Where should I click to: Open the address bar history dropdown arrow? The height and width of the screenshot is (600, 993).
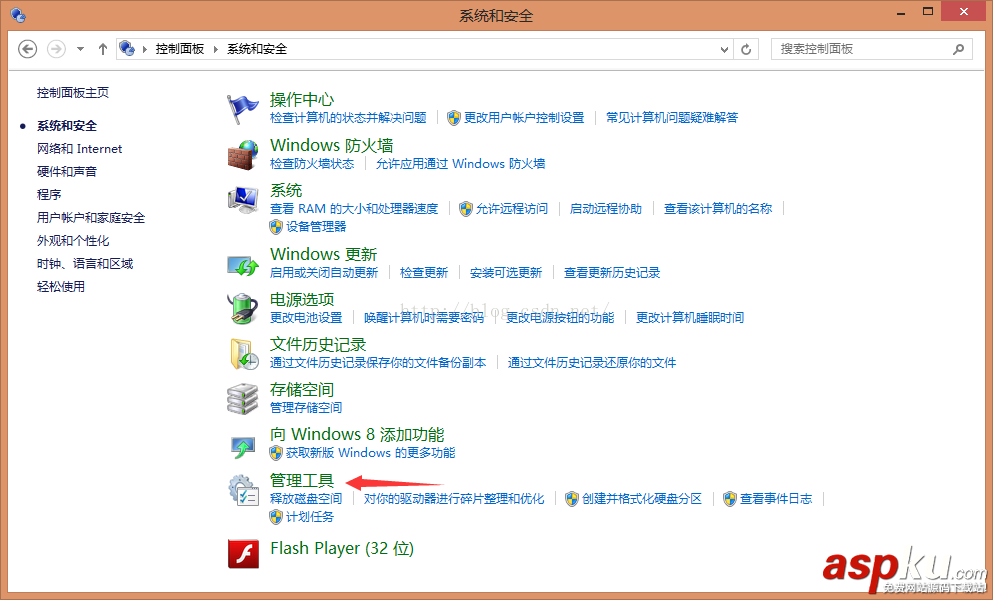[x=723, y=48]
